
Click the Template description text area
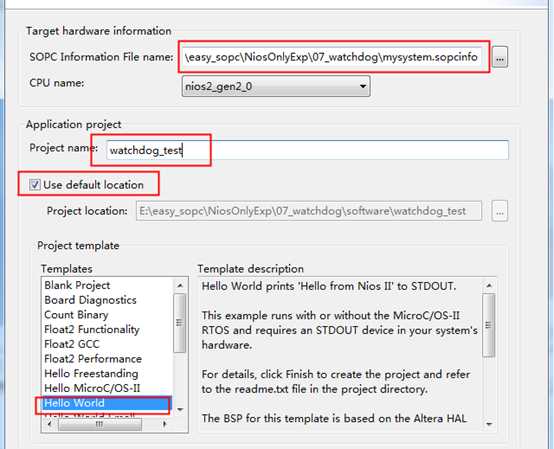point(341,355)
